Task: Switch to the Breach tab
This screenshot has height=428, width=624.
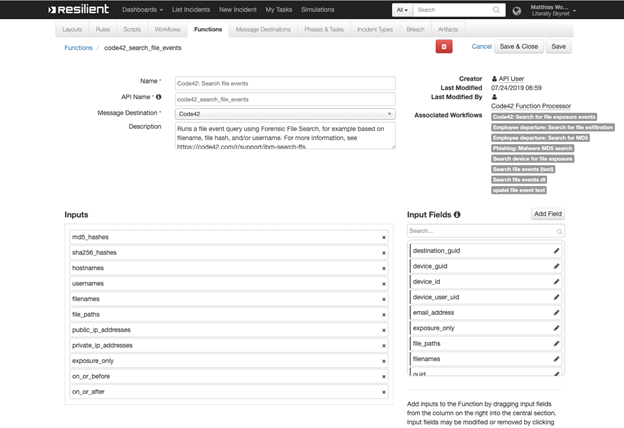Action: point(415,29)
